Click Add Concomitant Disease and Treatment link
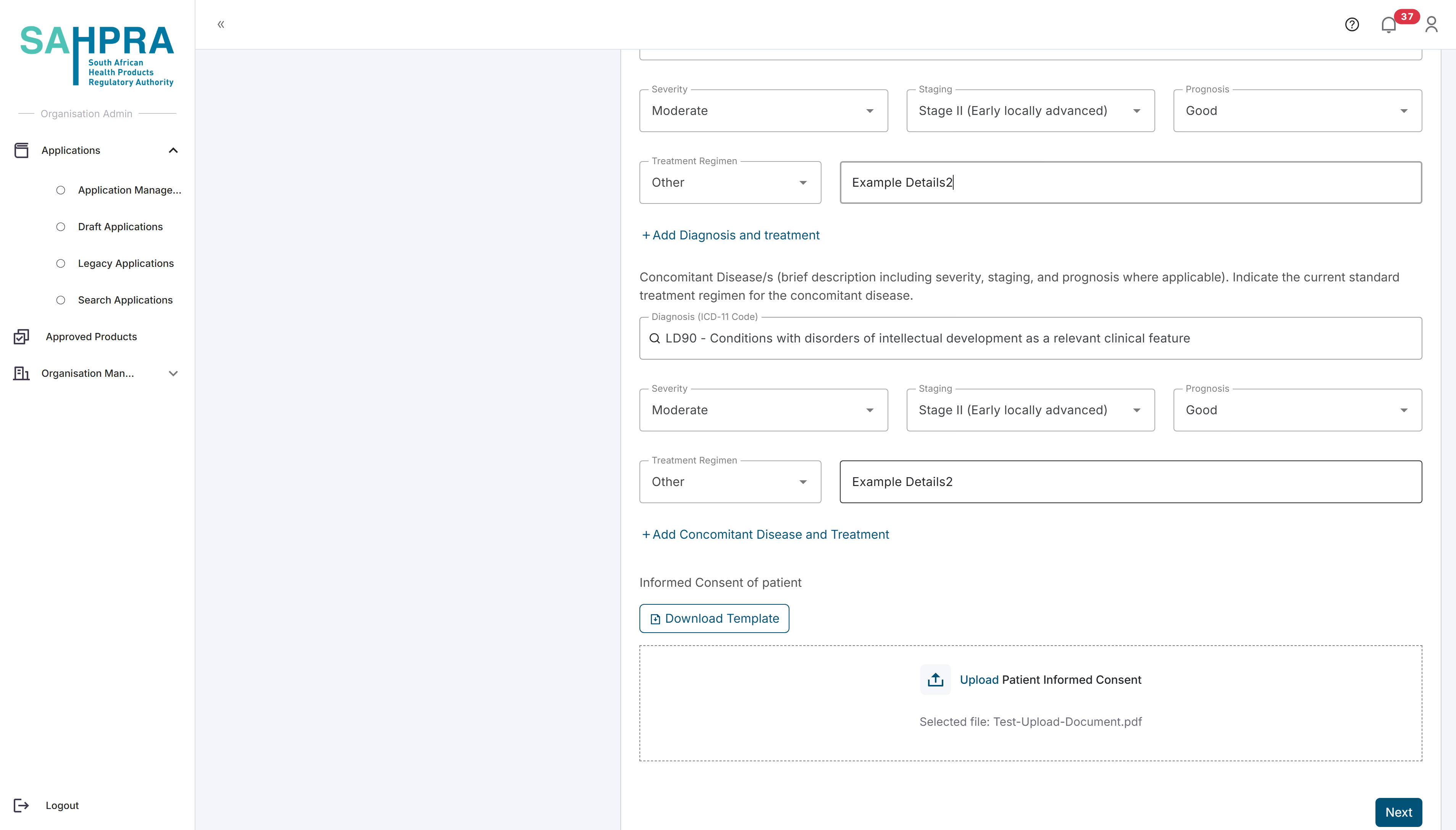The height and width of the screenshot is (830, 1456). click(x=765, y=535)
